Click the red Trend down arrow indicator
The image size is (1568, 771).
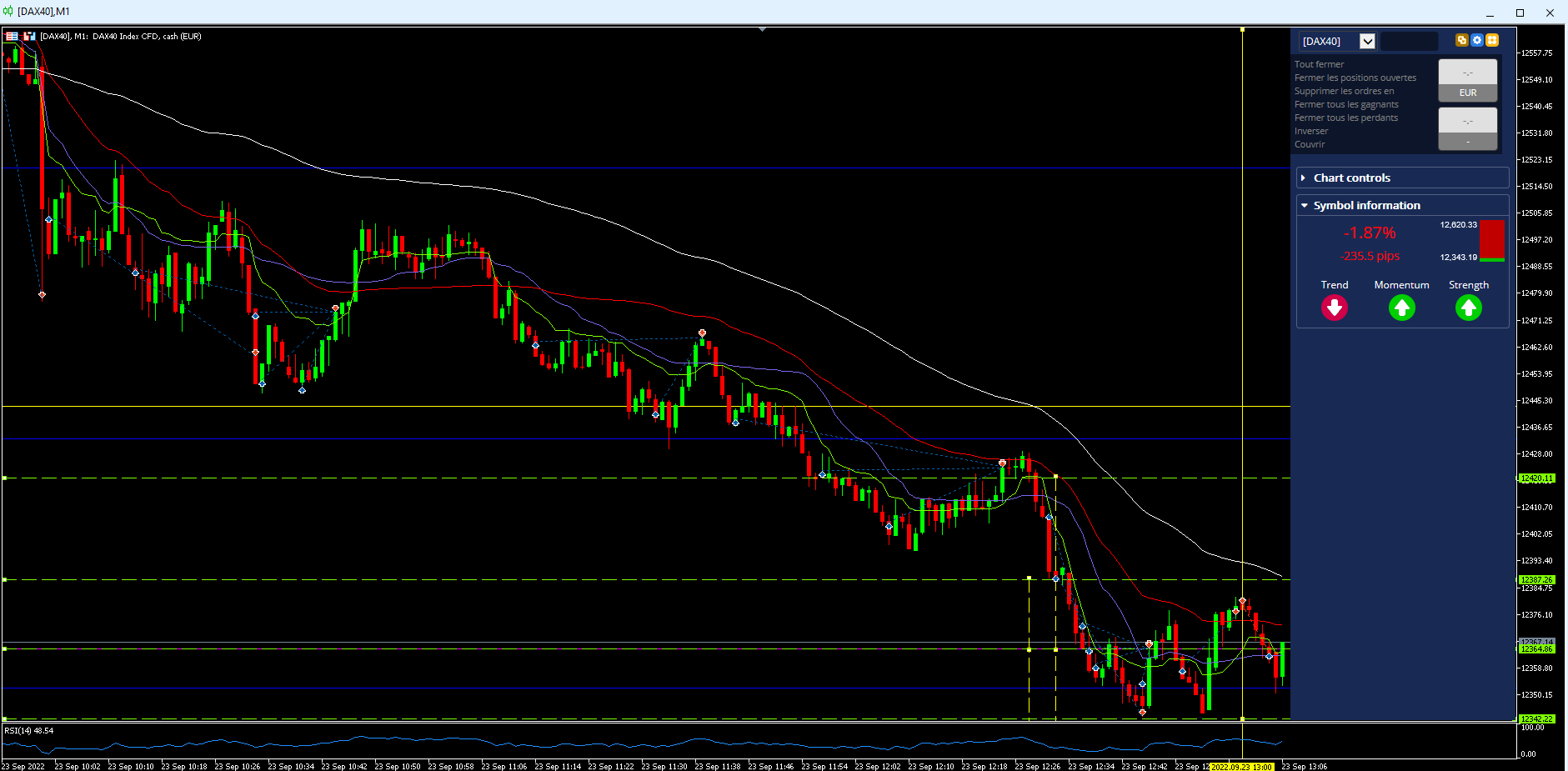[x=1334, y=308]
